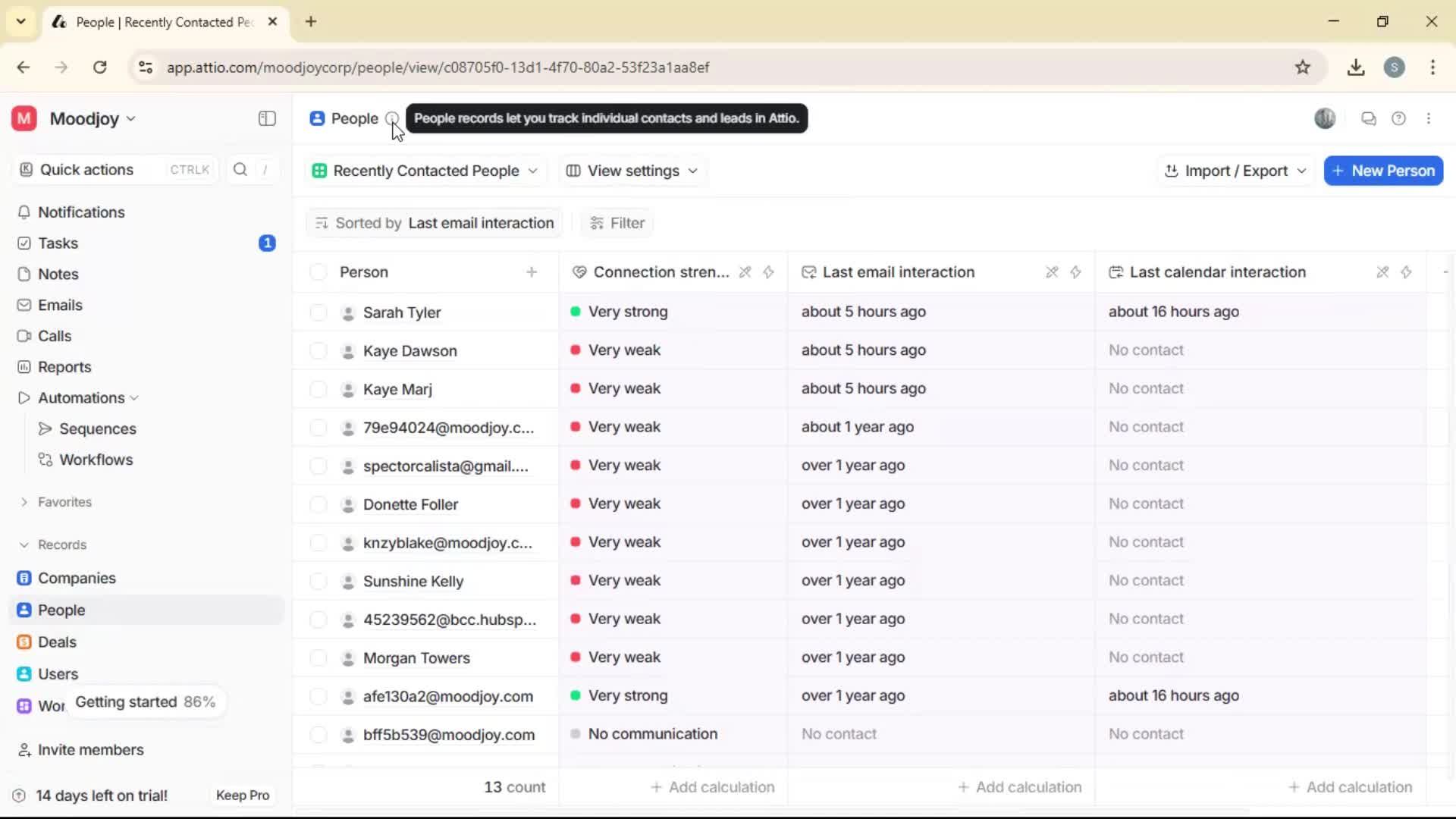This screenshot has width=1456, height=819.
Task: Open the Sorted by Last email interaction control
Action: [x=433, y=222]
